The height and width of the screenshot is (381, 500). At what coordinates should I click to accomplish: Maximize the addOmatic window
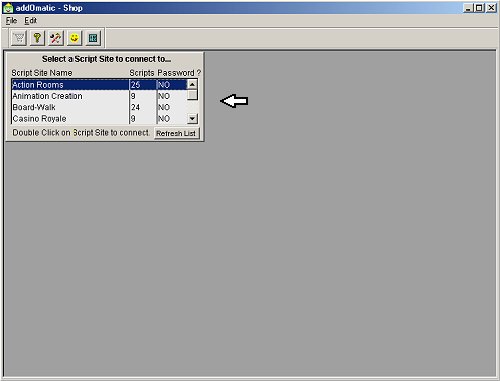(479, 8)
